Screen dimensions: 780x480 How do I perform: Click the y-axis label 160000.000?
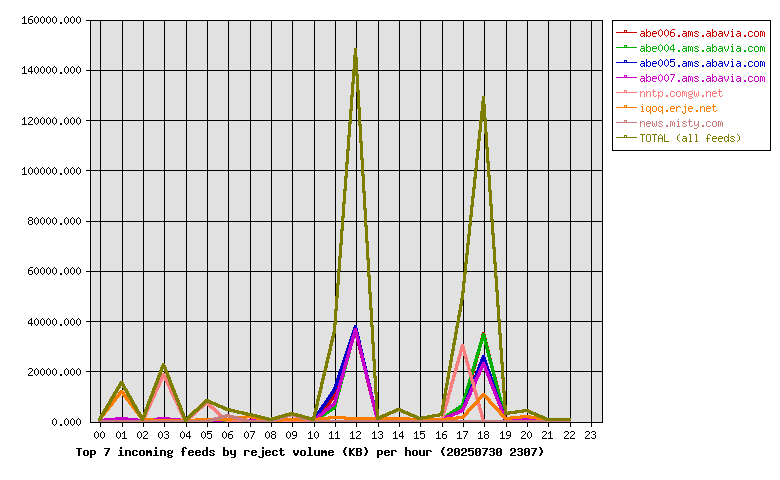pos(51,20)
